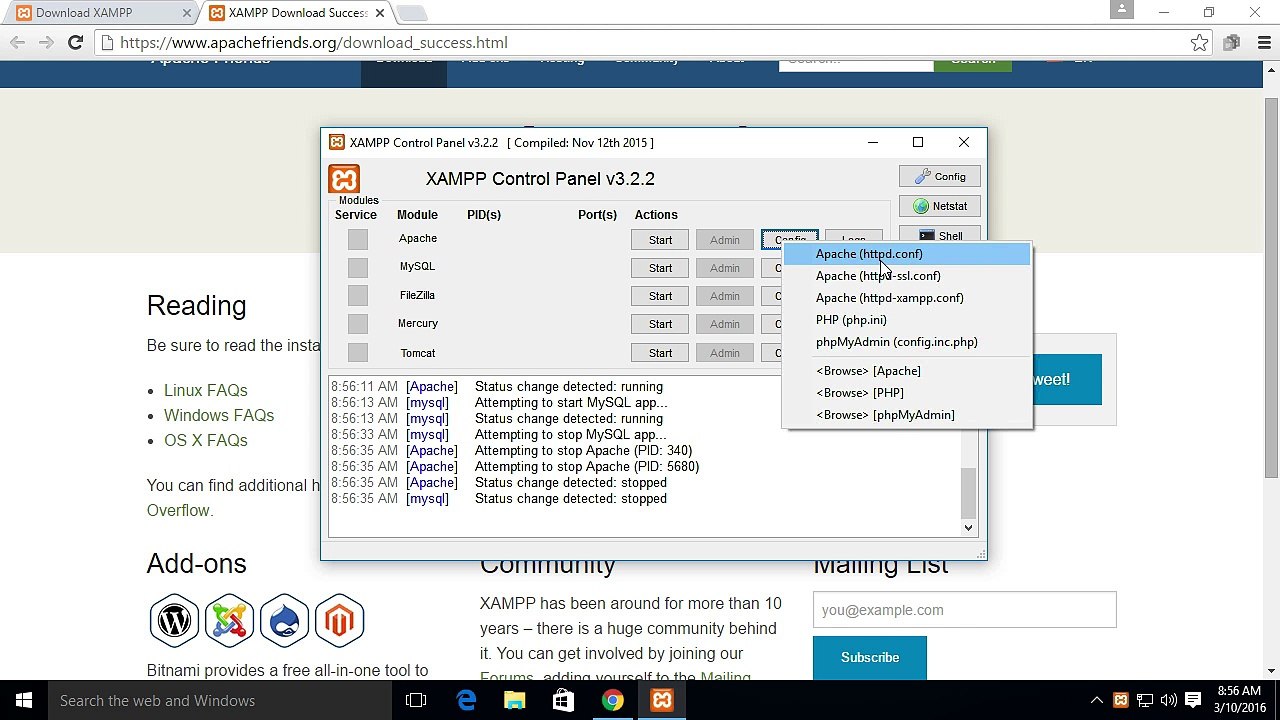This screenshot has width=1280, height=720.
Task: Switch to the Download XAMPP browser tab
Action: click(x=100, y=13)
